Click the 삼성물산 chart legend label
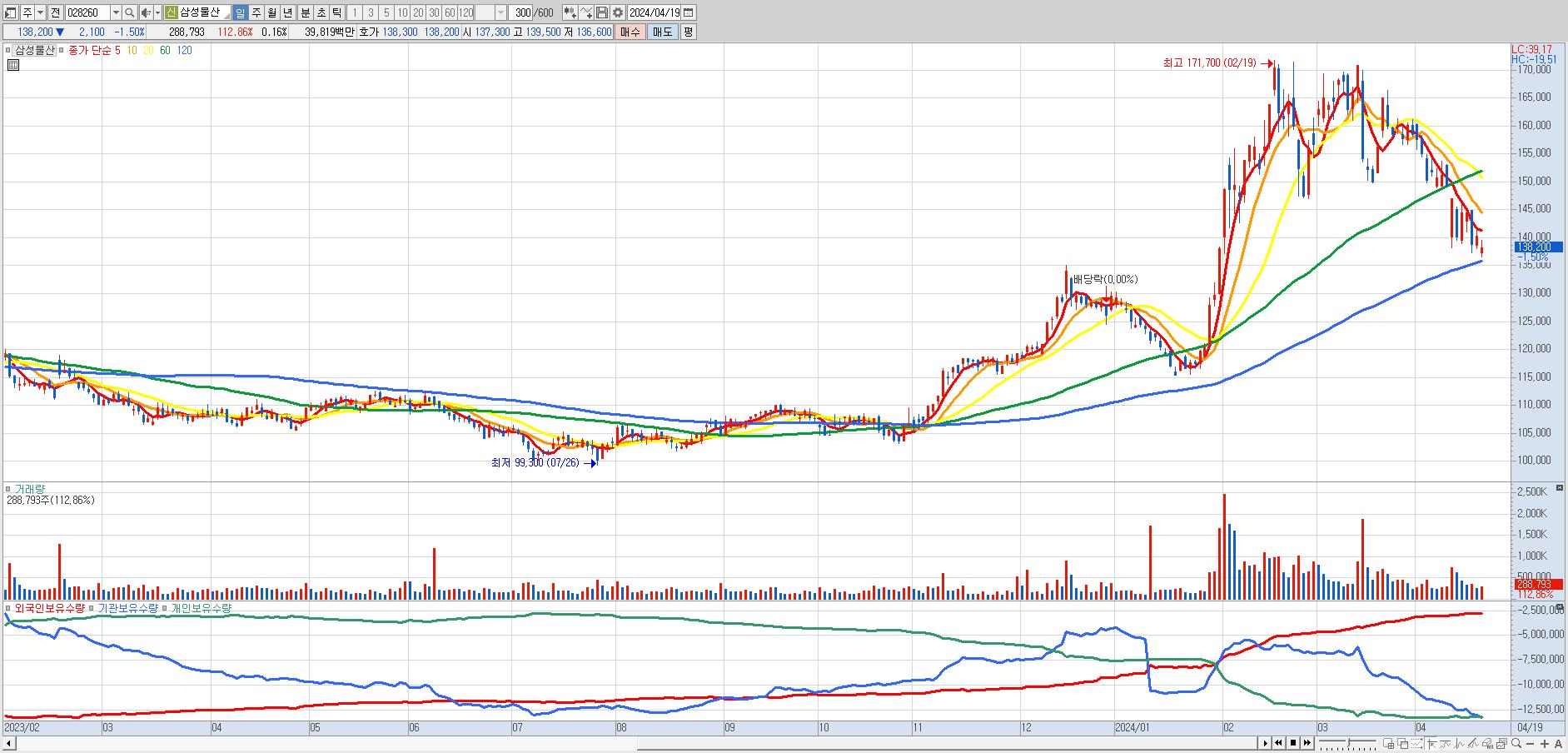The width and height of the screenshot is (1568, 753). 35,50
